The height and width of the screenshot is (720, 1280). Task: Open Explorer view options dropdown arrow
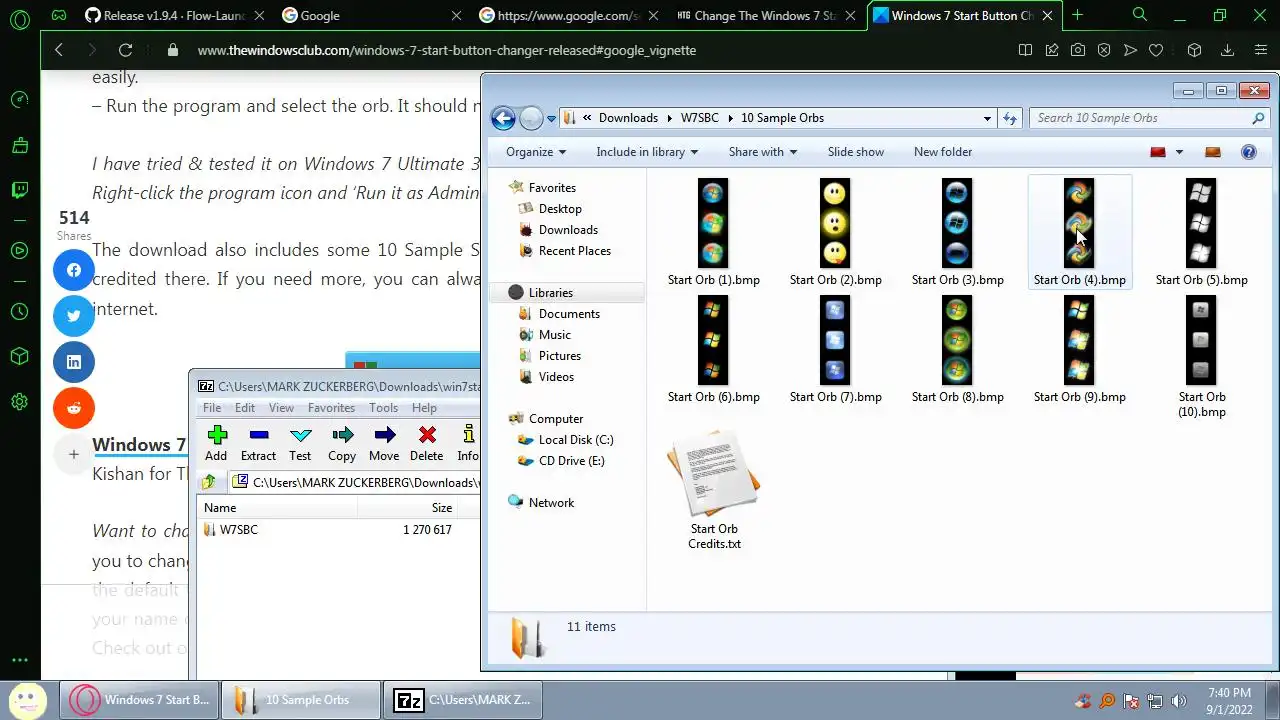tap(1179, 152)
